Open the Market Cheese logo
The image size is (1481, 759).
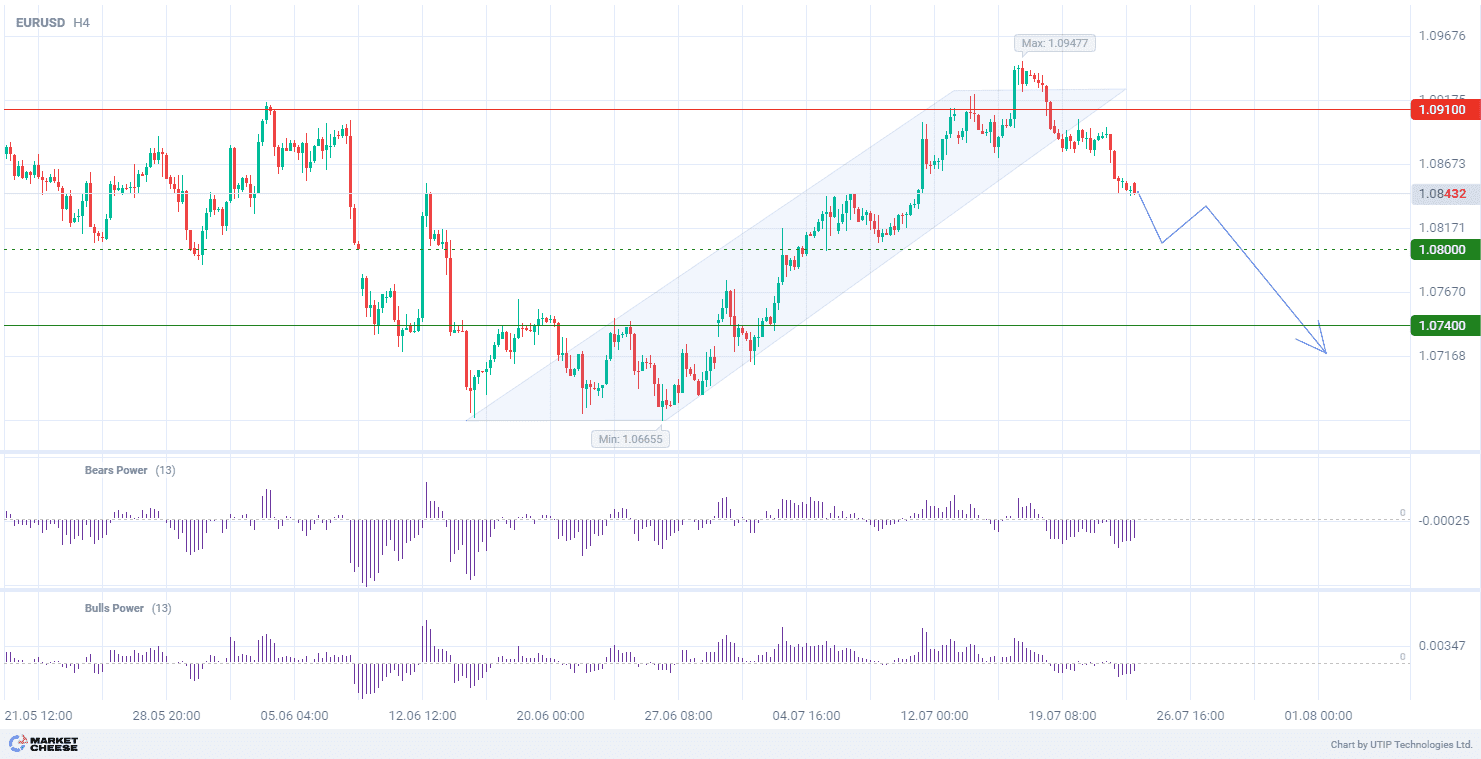pos(43,744)
